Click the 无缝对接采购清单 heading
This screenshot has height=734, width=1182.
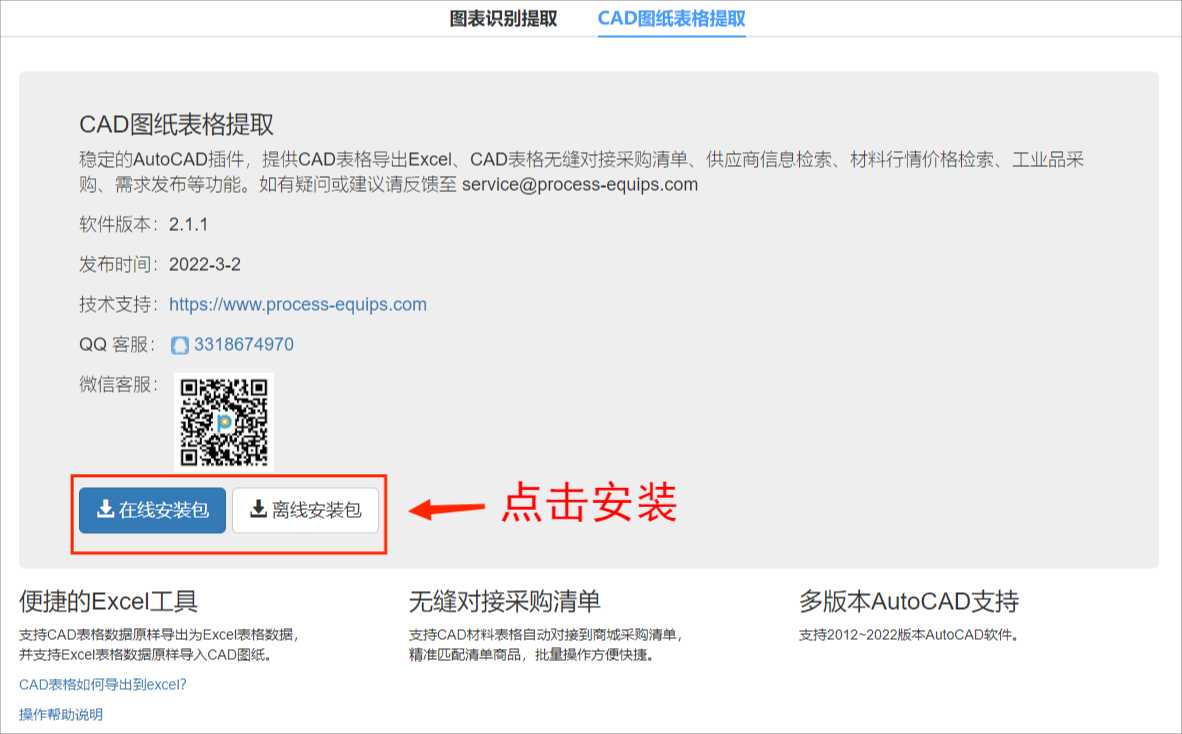[x=504, y=601]
